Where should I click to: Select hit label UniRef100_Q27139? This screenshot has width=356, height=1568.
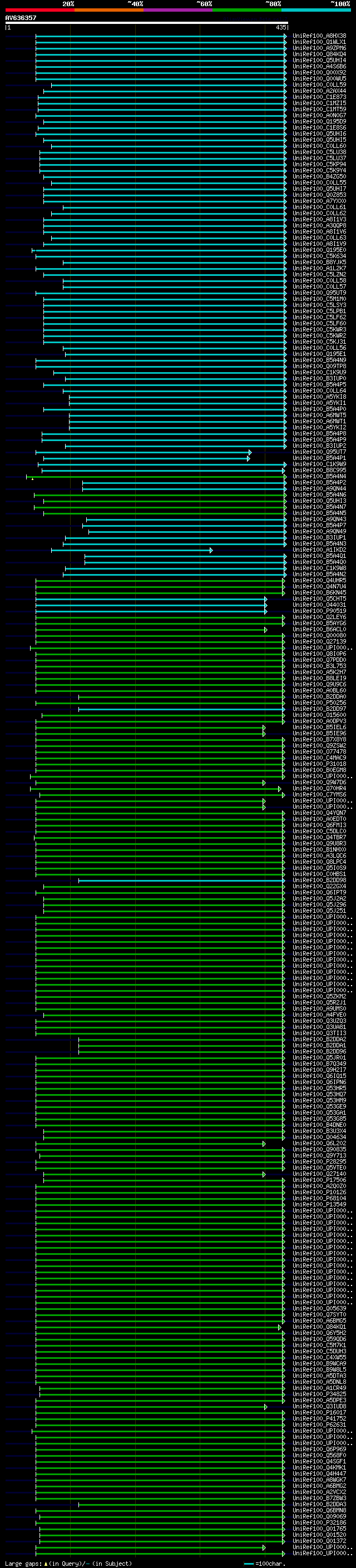(x=319, y=642)
